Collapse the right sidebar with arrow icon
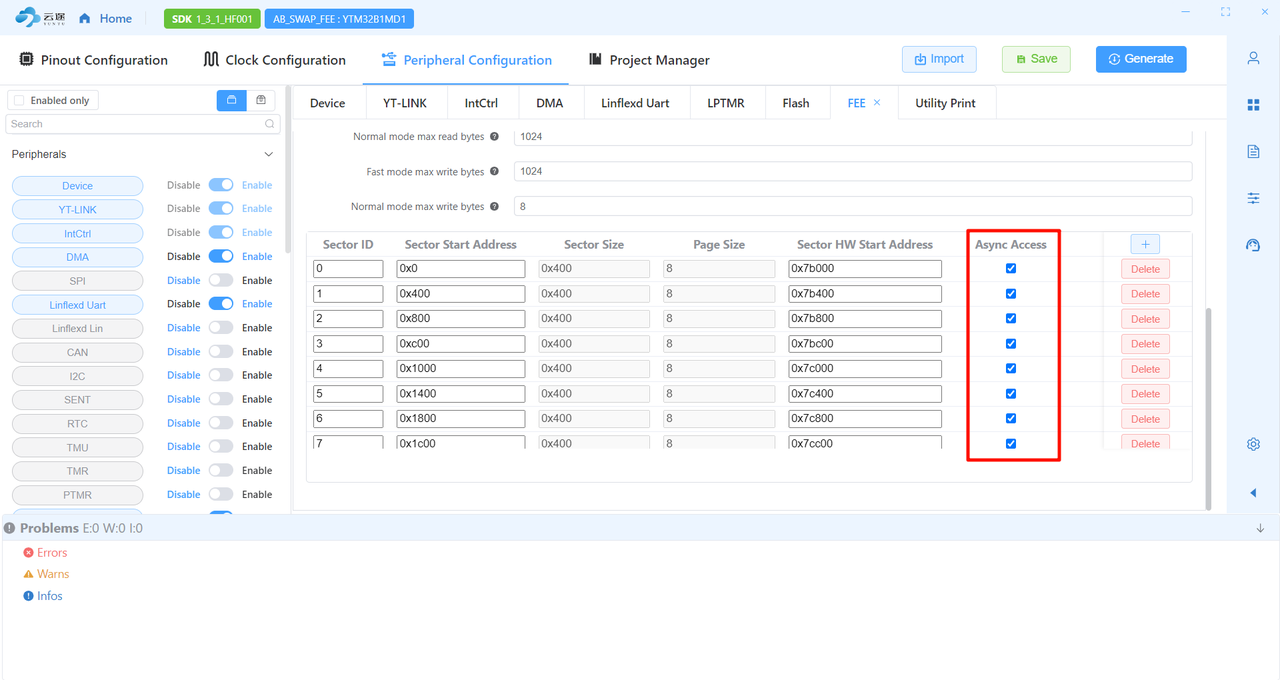 point(1253,493)
